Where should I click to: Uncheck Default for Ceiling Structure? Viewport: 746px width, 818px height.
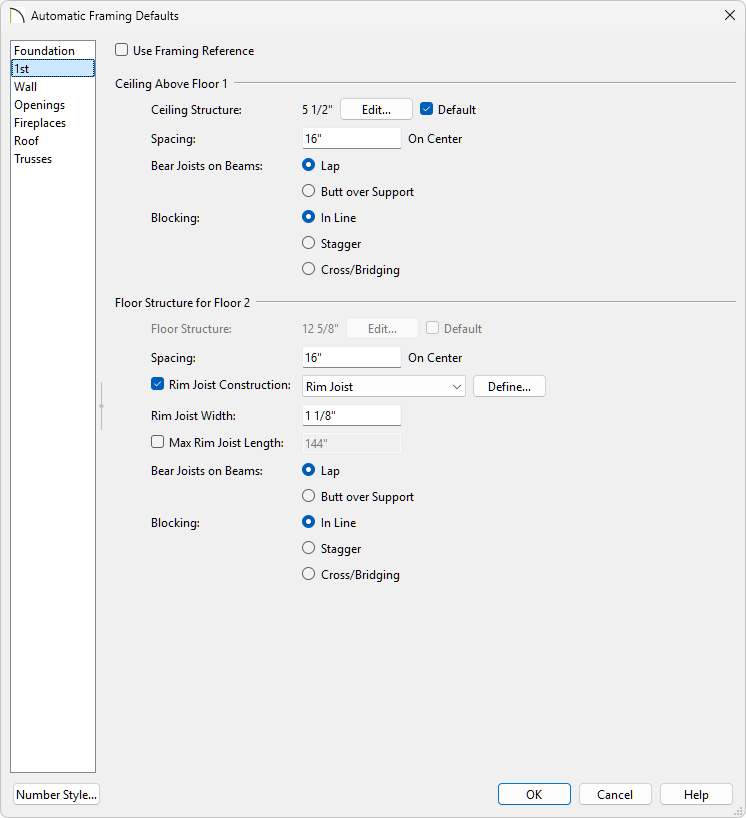427,109
